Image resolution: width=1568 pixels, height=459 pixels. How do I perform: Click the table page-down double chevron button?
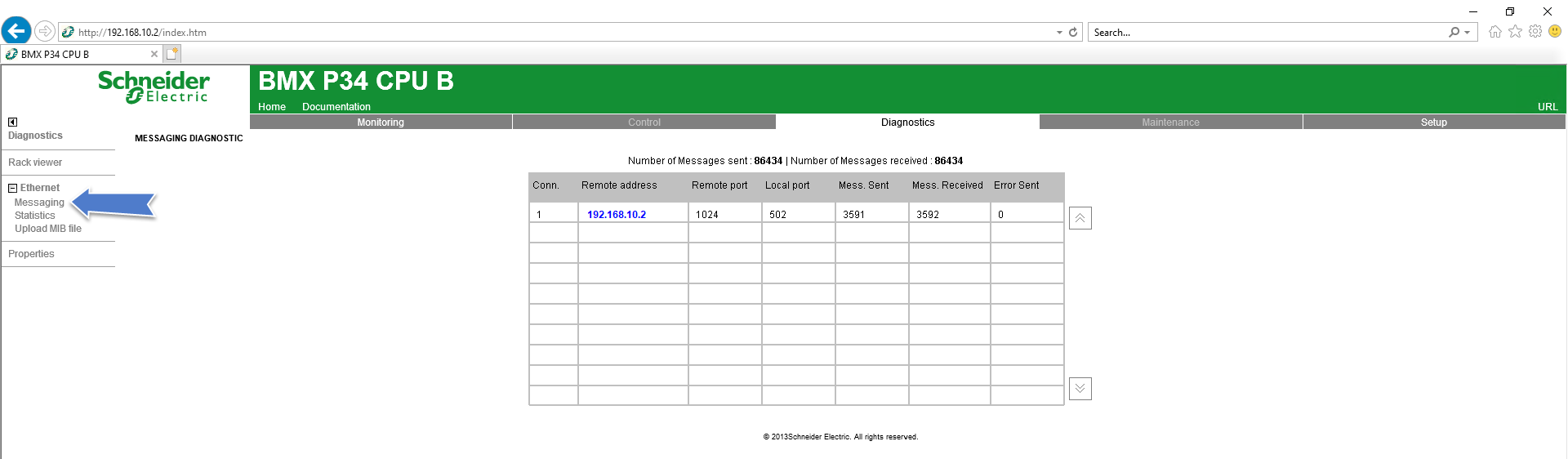(1080, 389)
